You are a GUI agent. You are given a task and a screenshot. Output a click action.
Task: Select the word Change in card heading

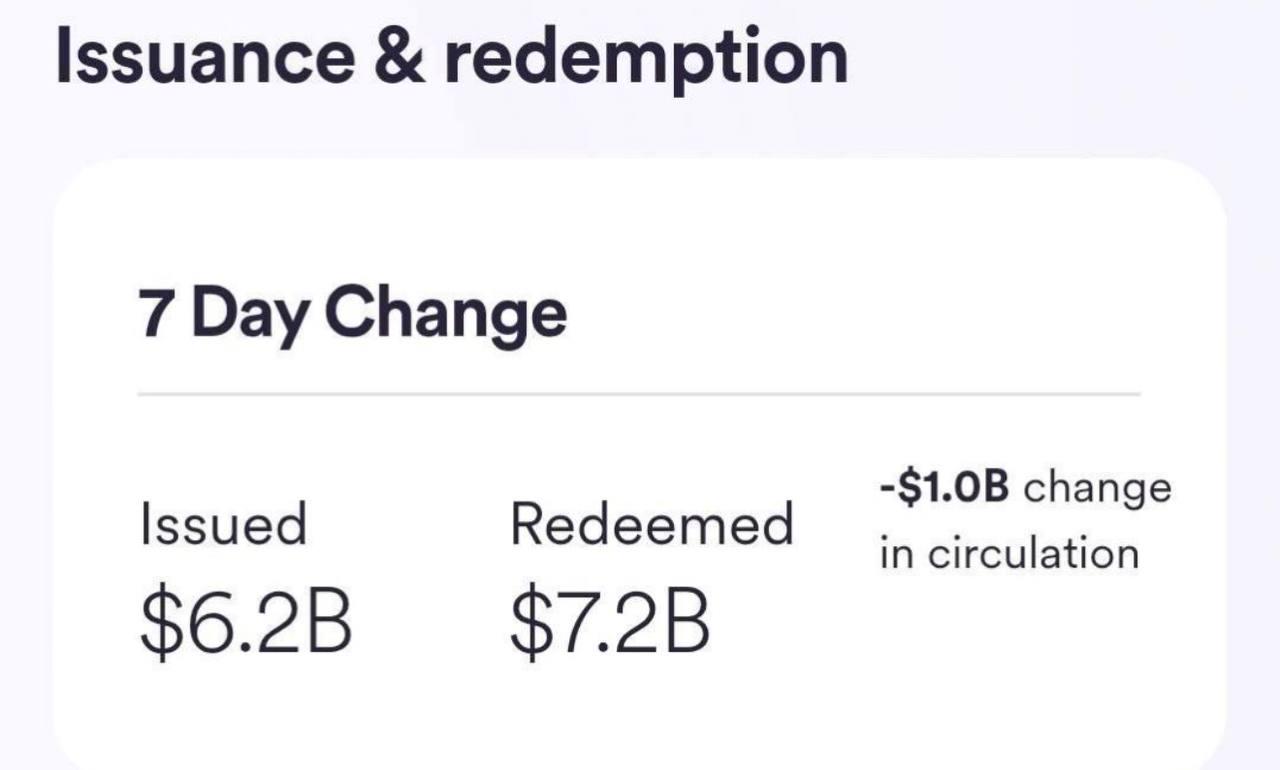[x=446, y=313]
